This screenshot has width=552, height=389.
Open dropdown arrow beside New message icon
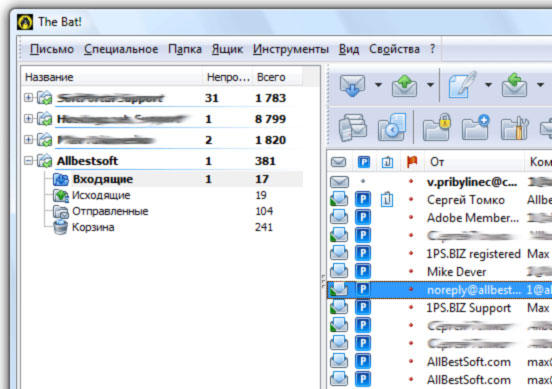click(x=488, y=85)
